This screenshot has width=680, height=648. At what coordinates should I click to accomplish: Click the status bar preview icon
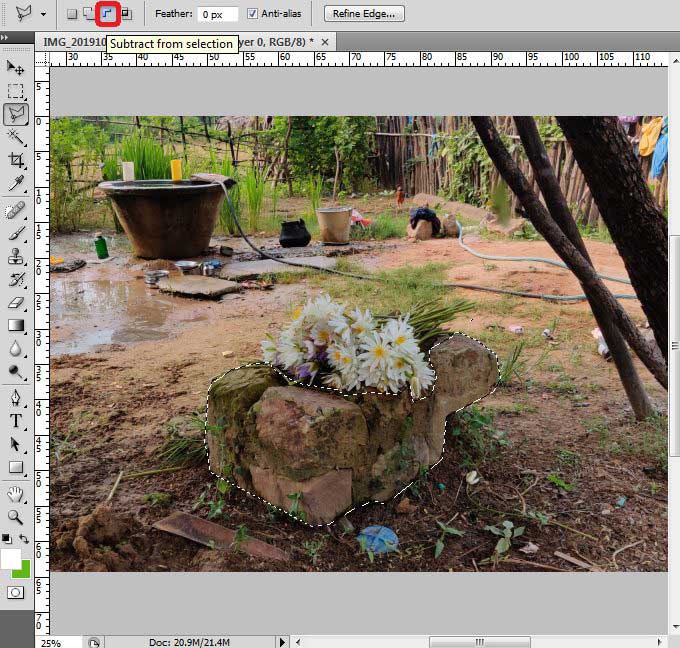tap(94, 642)
